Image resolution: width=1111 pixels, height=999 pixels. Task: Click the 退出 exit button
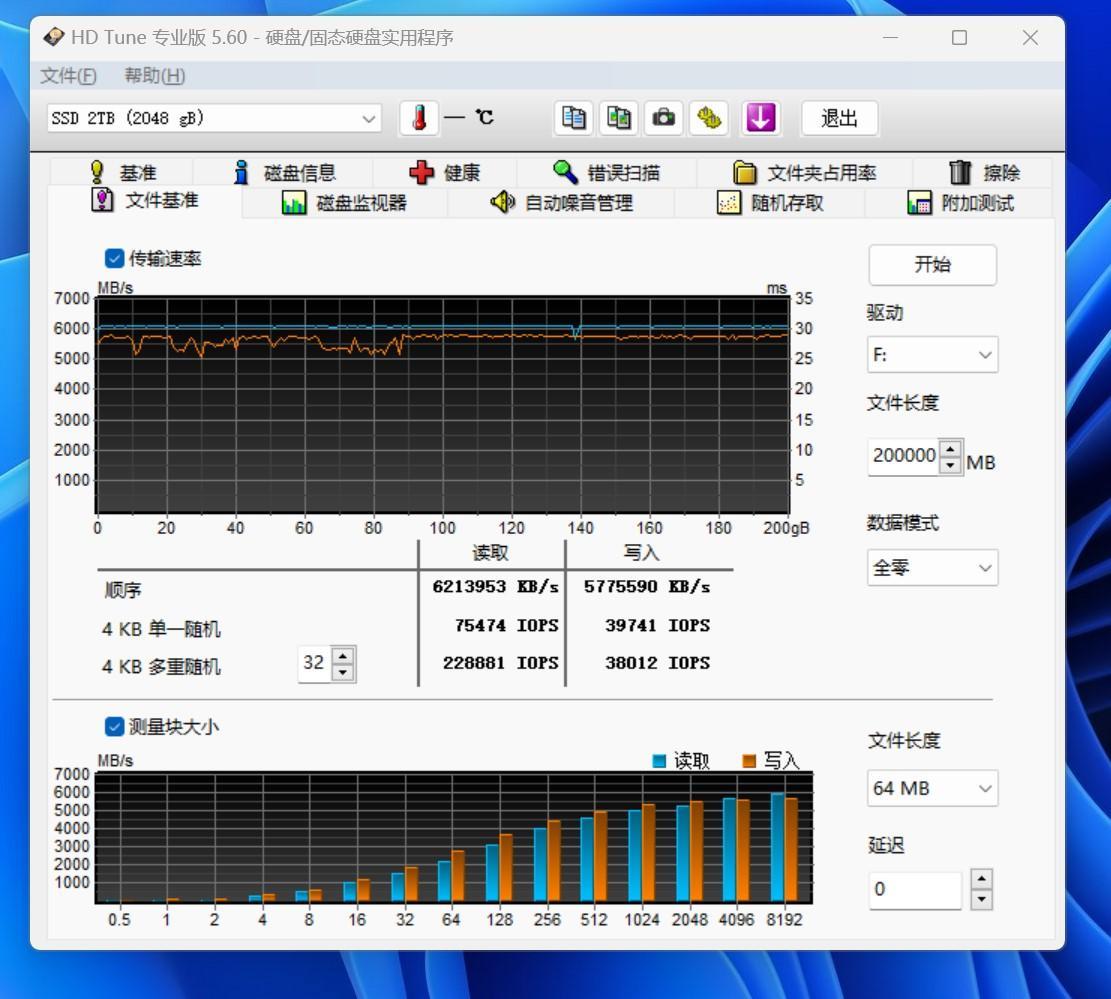click(x=840, y=118)
